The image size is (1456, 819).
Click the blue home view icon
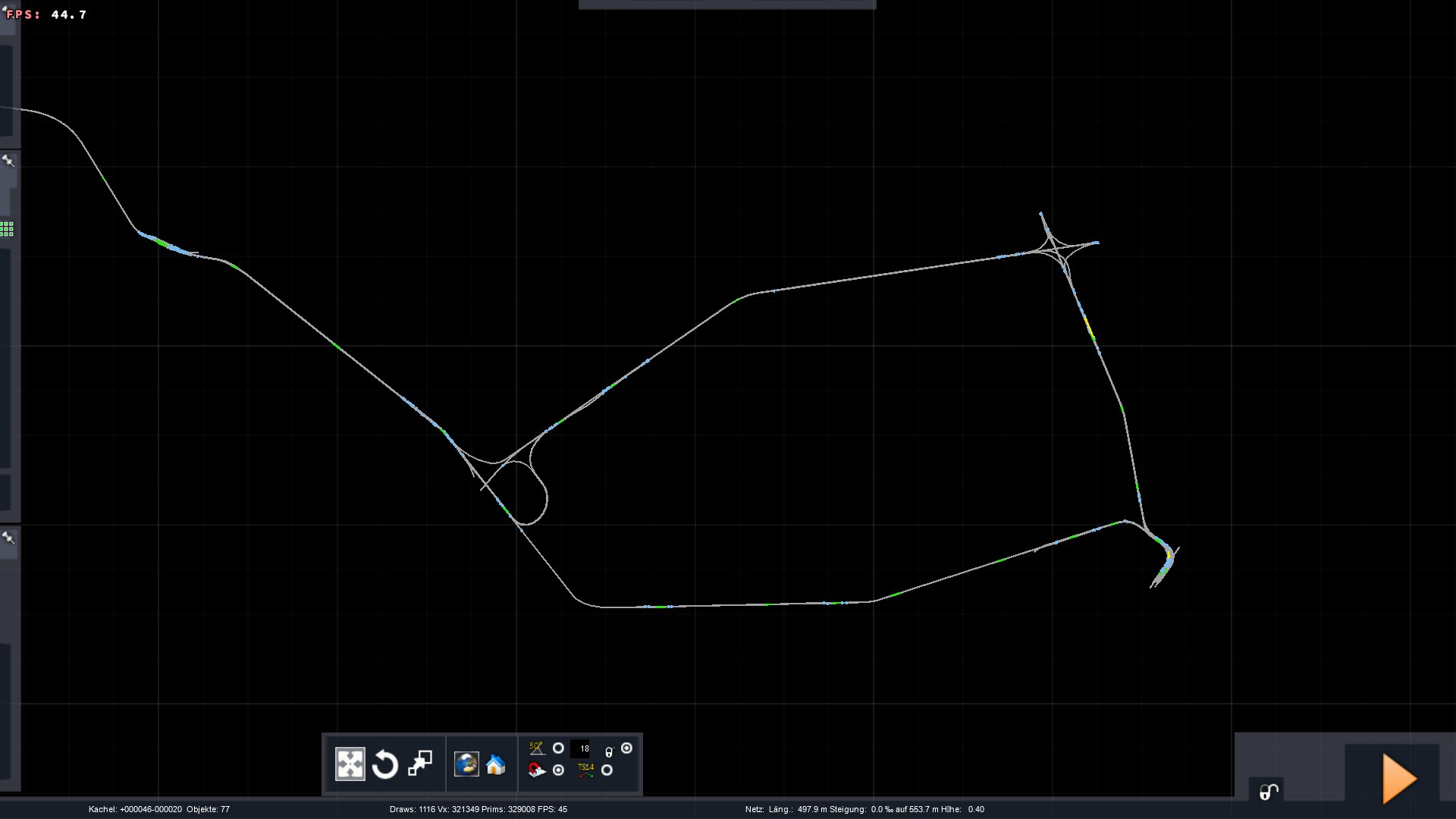496,764
